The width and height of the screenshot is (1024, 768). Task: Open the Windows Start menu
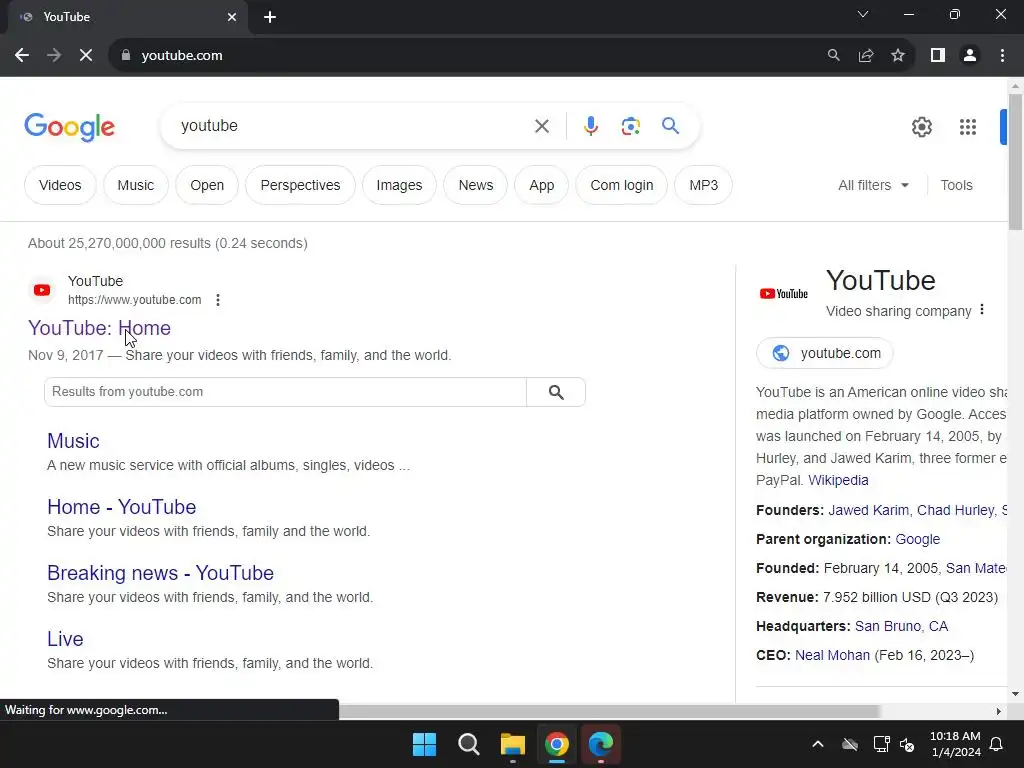tap(424, 744)
